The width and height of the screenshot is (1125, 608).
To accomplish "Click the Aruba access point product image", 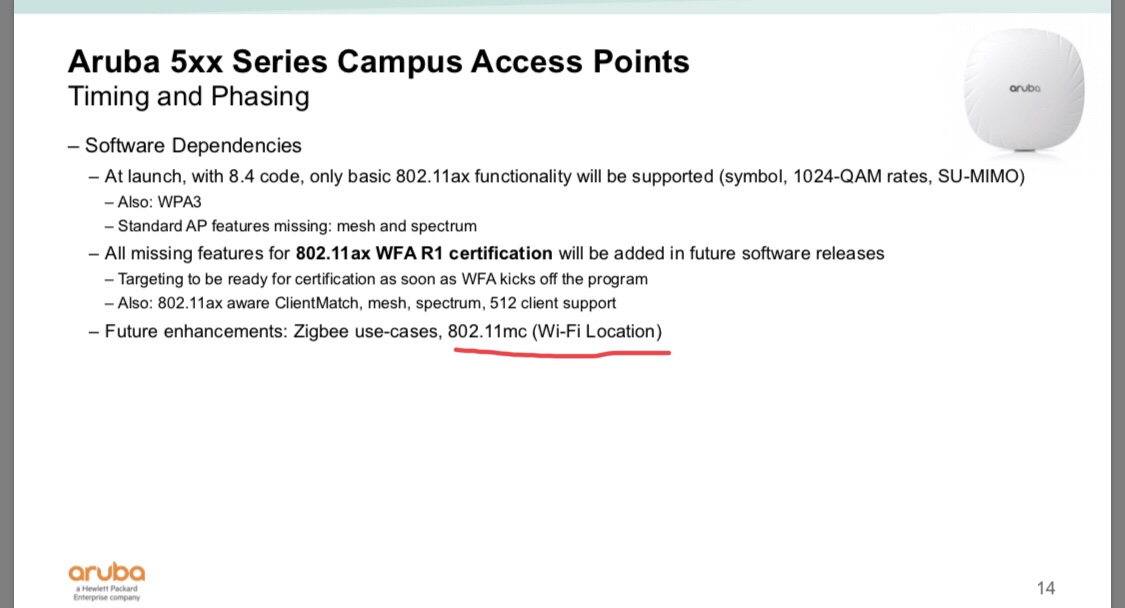I will (x=1025, y=91).
